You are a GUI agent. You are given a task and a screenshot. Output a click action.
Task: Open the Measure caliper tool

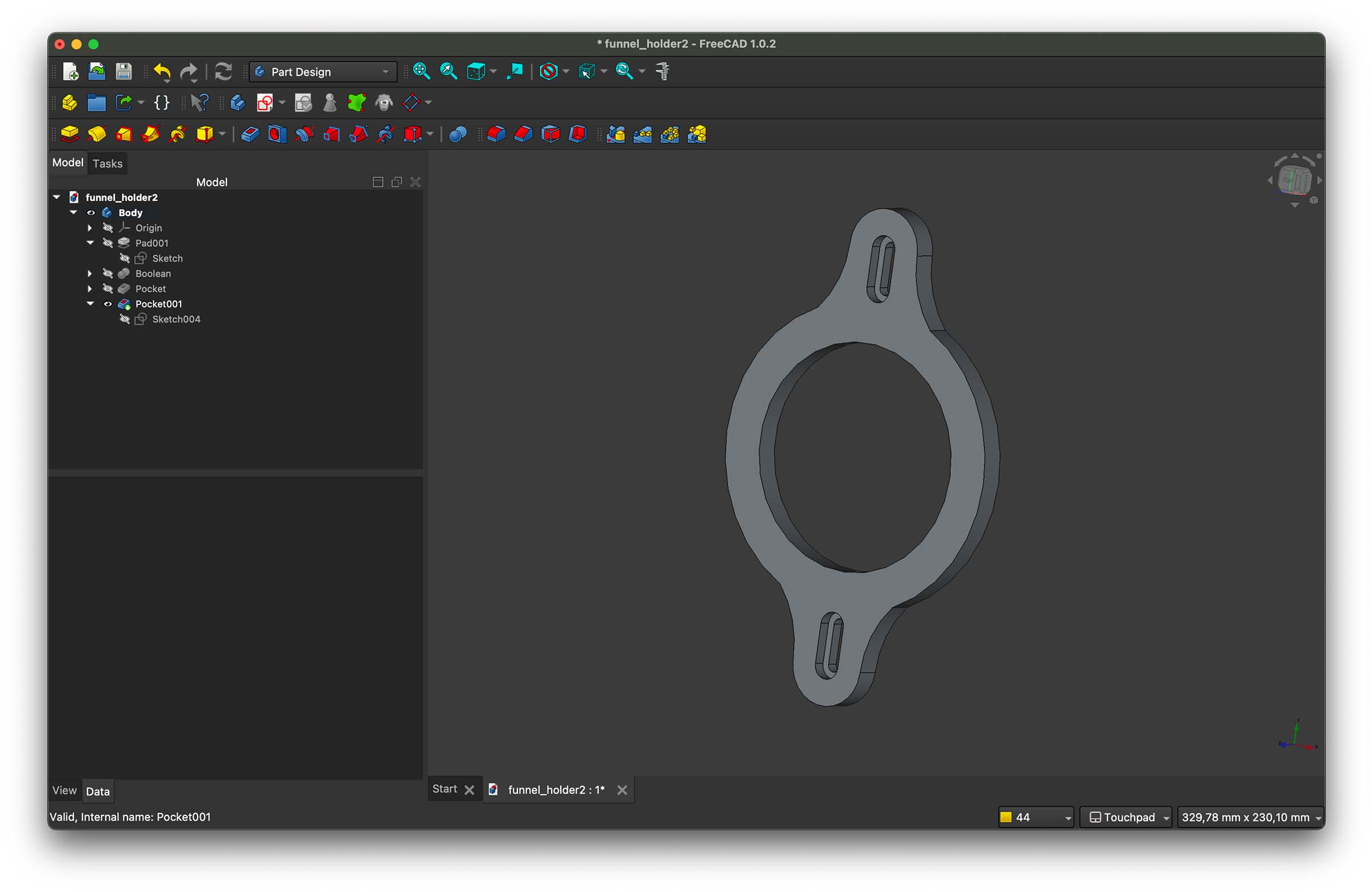pos(663,71)
